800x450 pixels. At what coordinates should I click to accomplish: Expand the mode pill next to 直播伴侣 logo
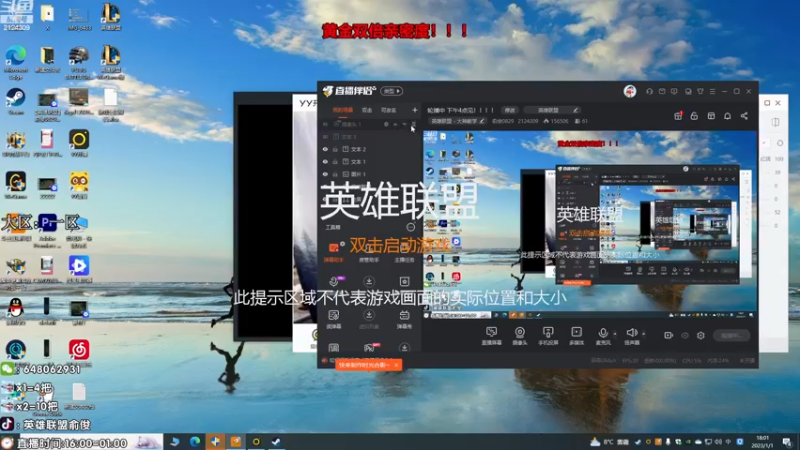tap(392, 91)
